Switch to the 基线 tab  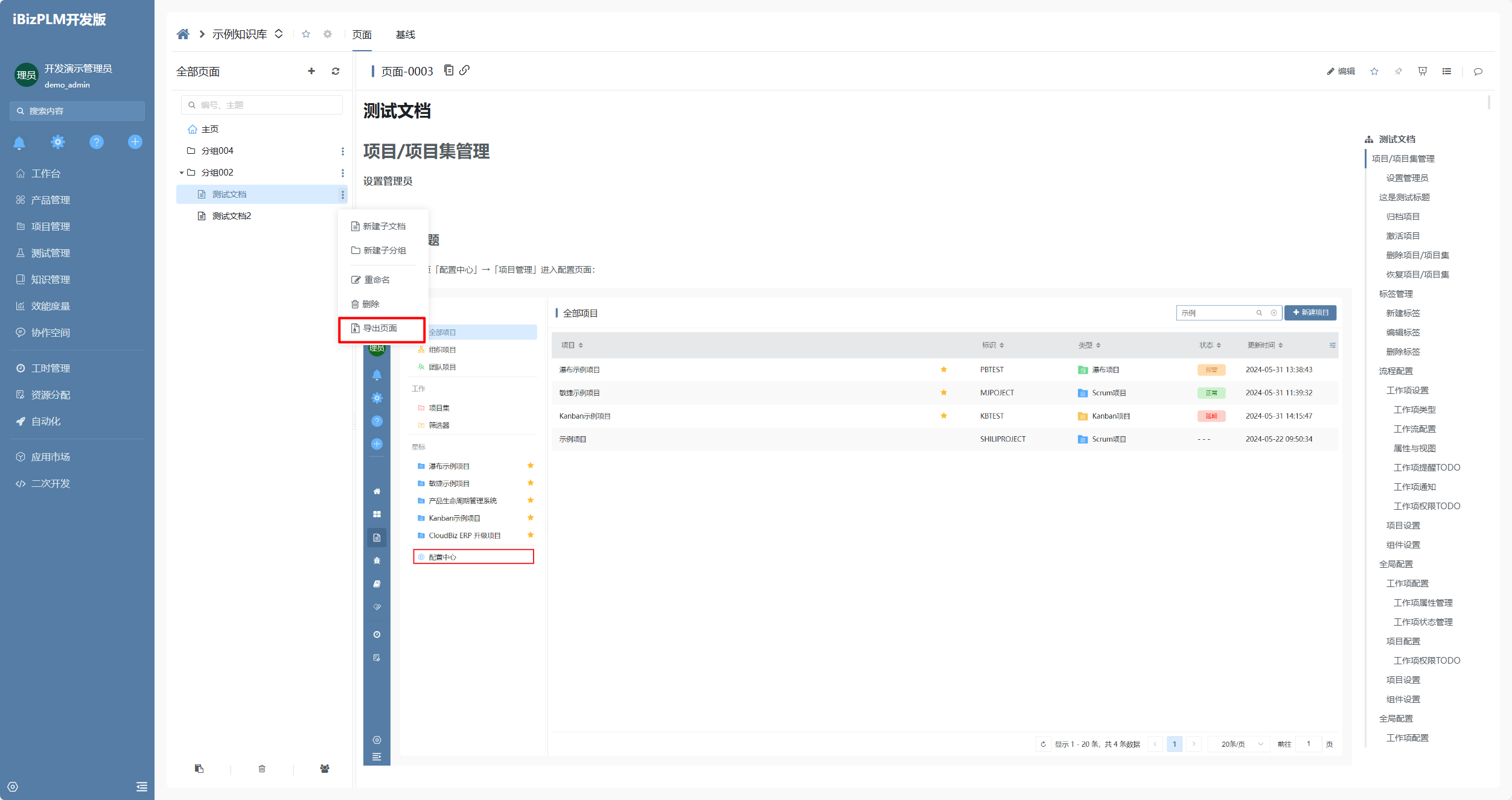tap(405, 34)
